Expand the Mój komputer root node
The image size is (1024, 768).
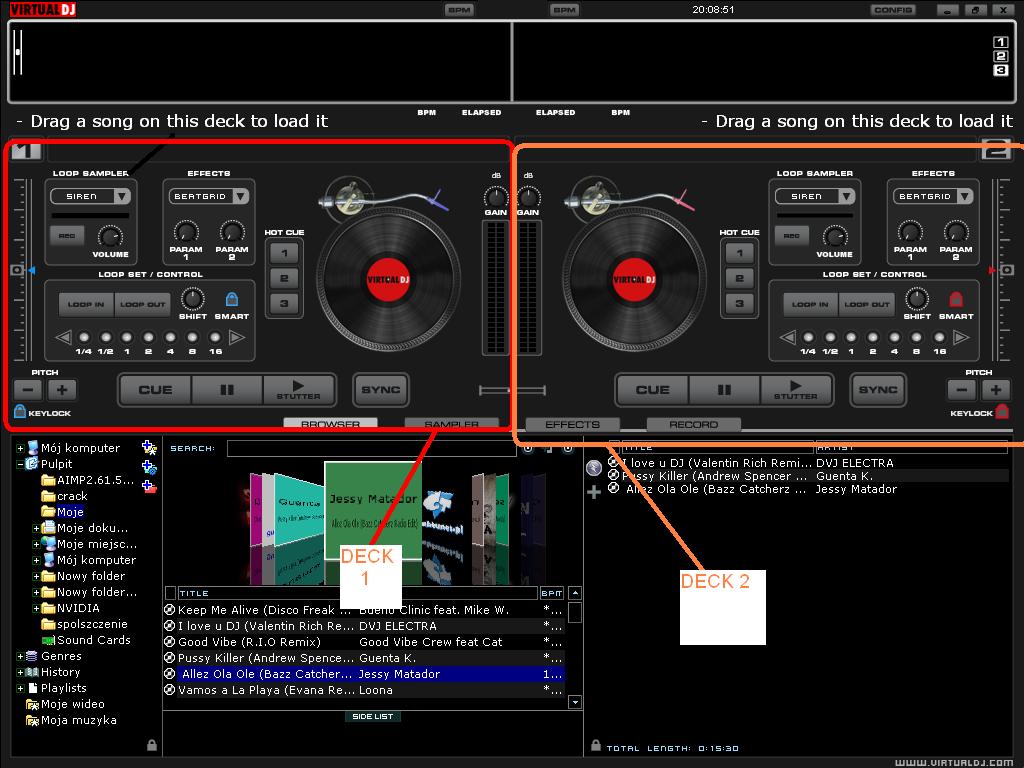coord(20,449)
